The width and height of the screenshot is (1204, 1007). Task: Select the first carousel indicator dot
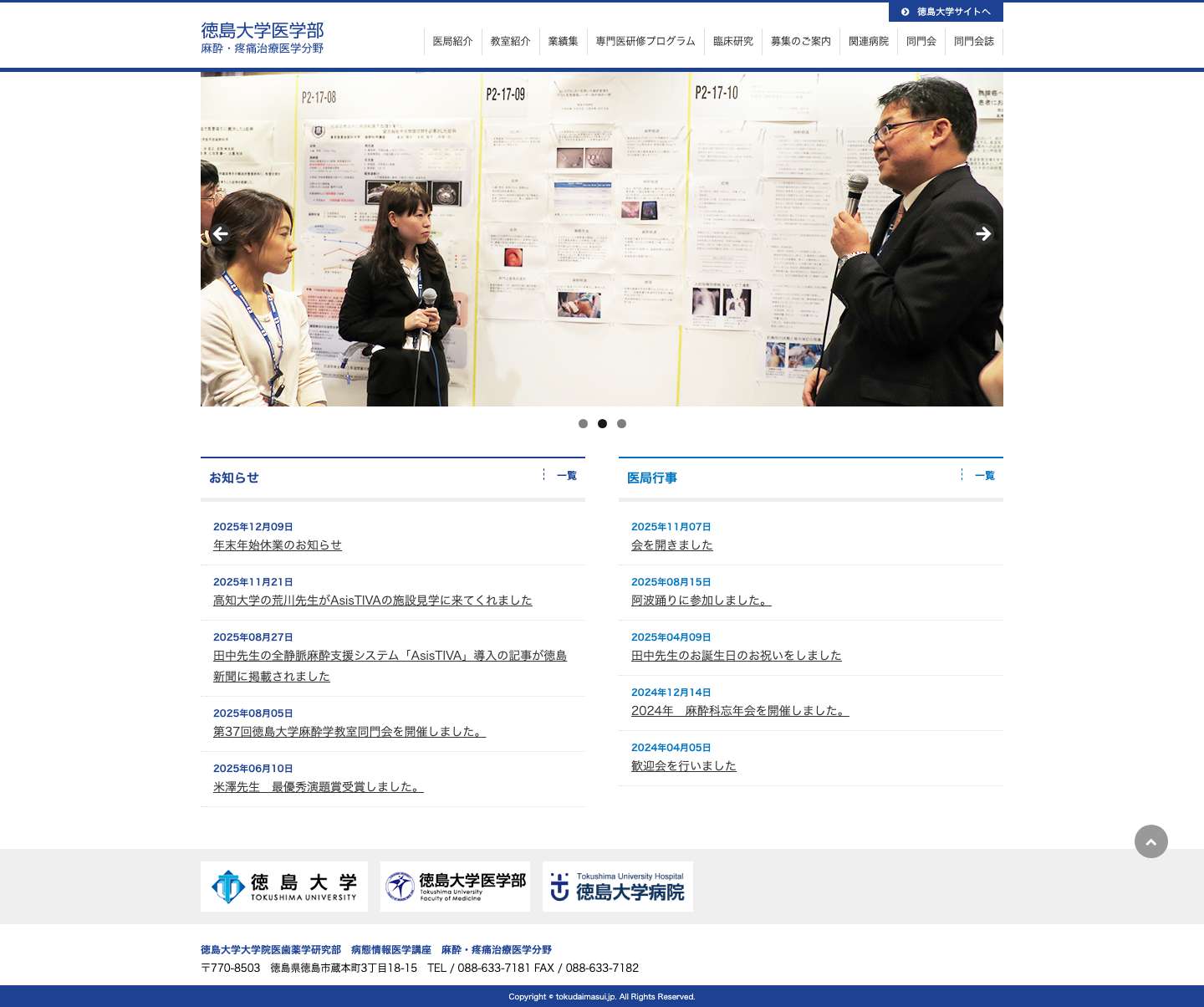(x=583, y=424)
